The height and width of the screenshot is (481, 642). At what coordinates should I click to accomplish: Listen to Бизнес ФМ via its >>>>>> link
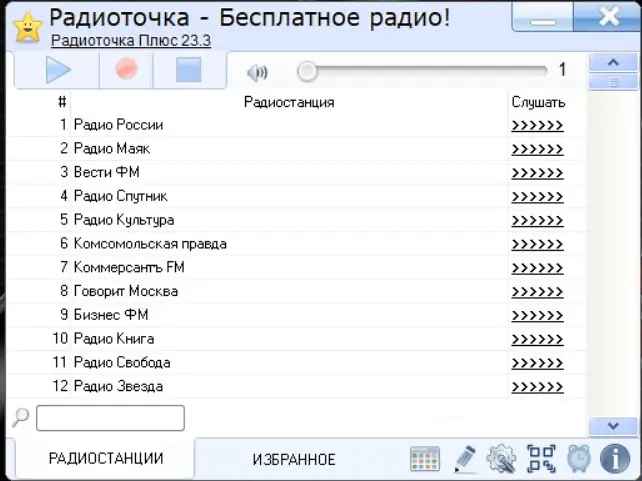(x=537, y=315)
